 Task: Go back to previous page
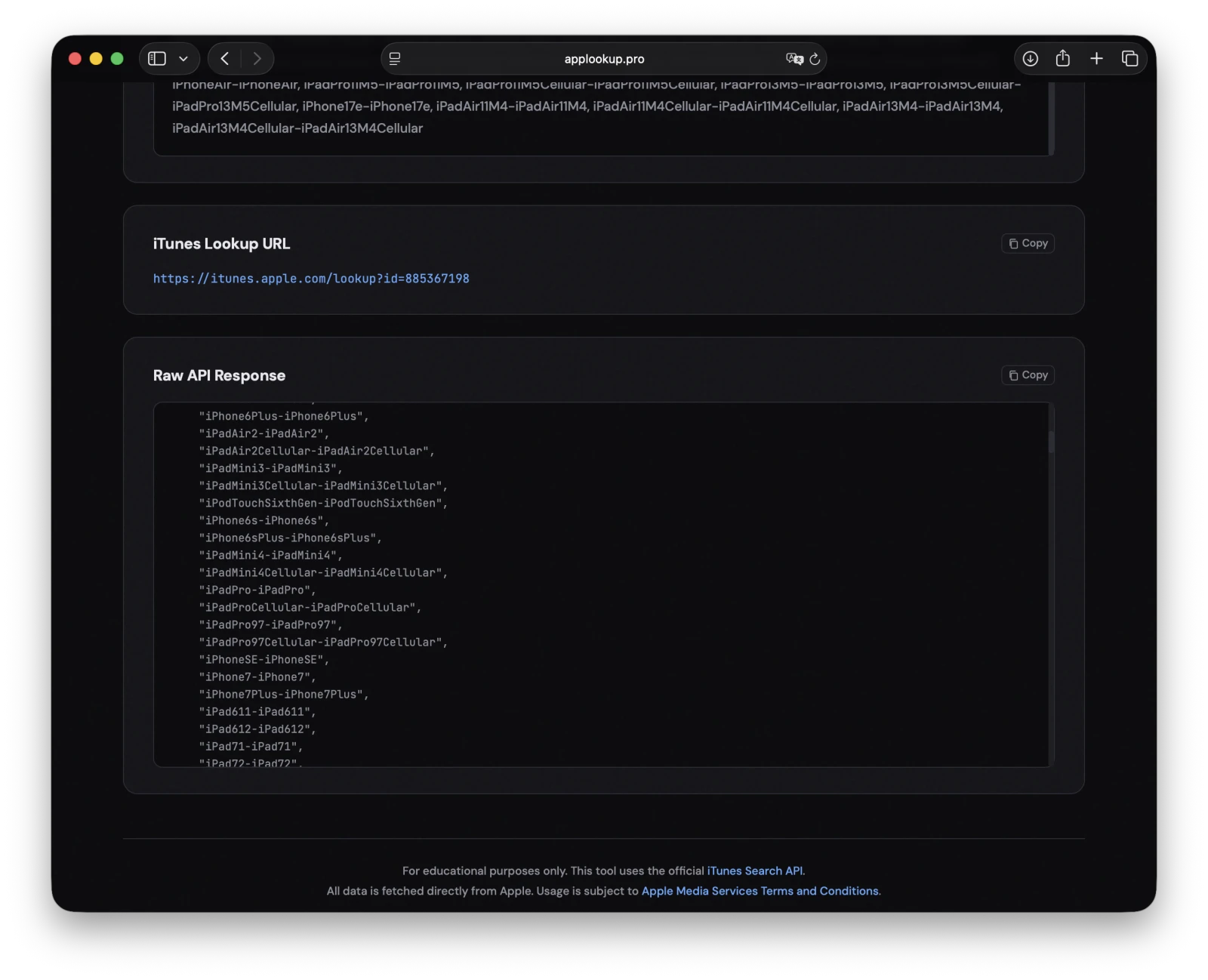(x=224, y=59)
